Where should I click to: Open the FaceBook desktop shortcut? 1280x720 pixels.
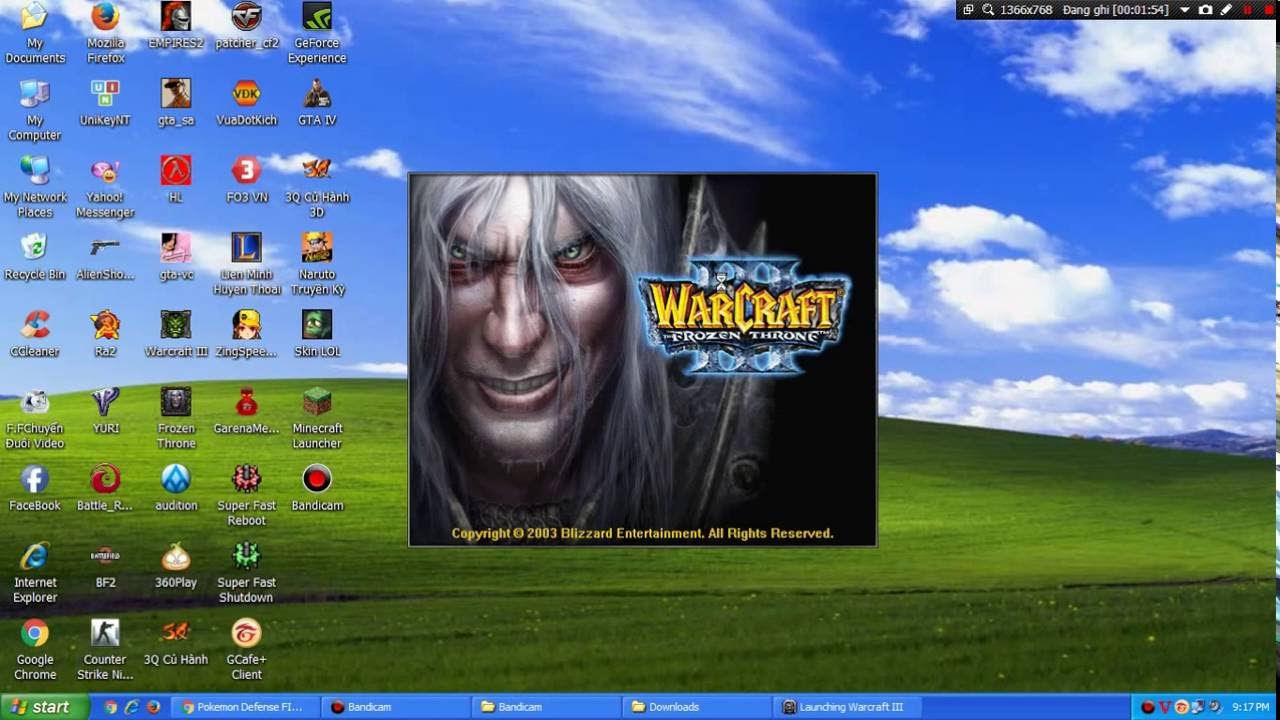[x=35, y=488]
